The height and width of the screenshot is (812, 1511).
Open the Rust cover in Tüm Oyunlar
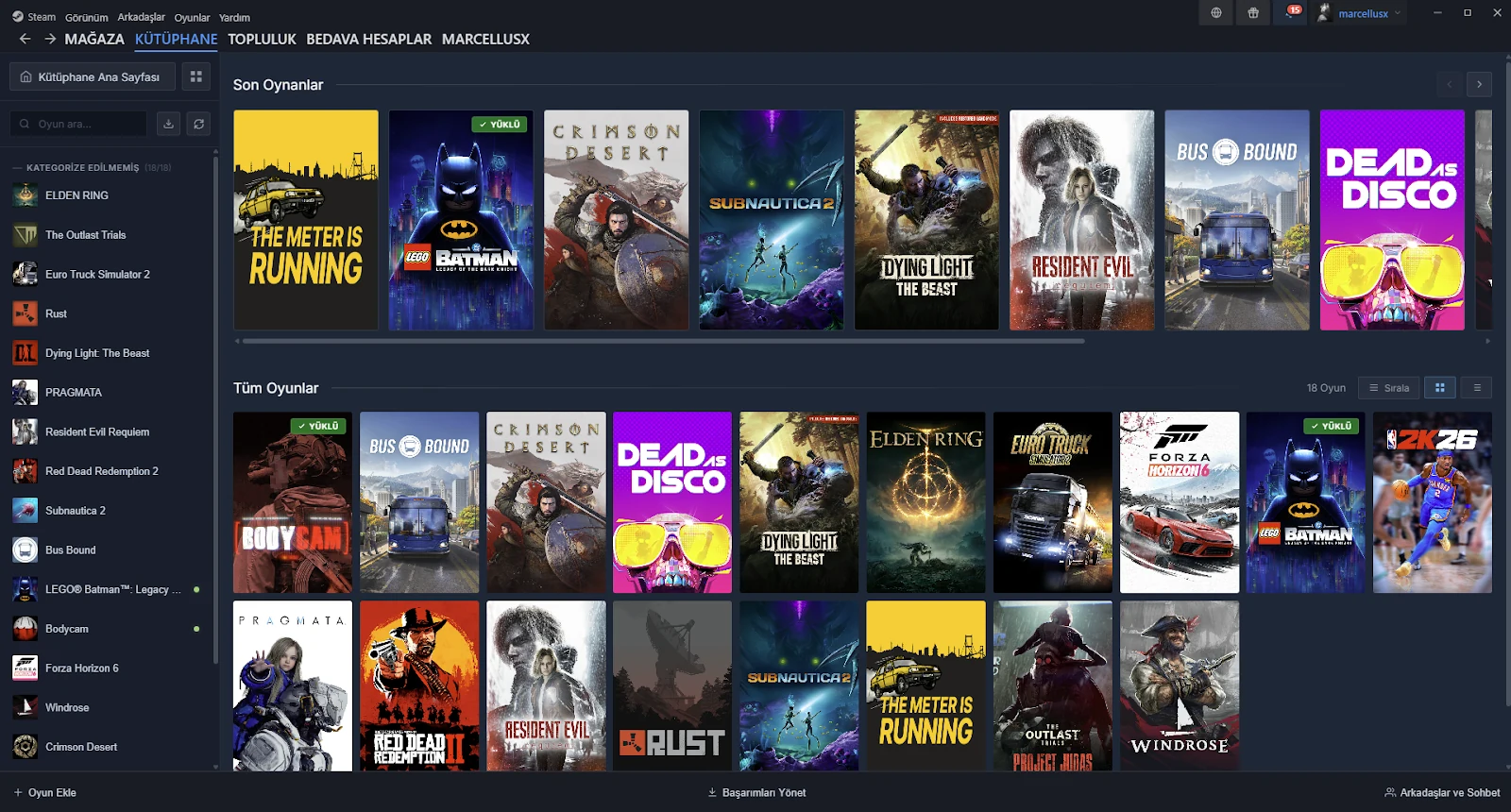click(672, 686)
